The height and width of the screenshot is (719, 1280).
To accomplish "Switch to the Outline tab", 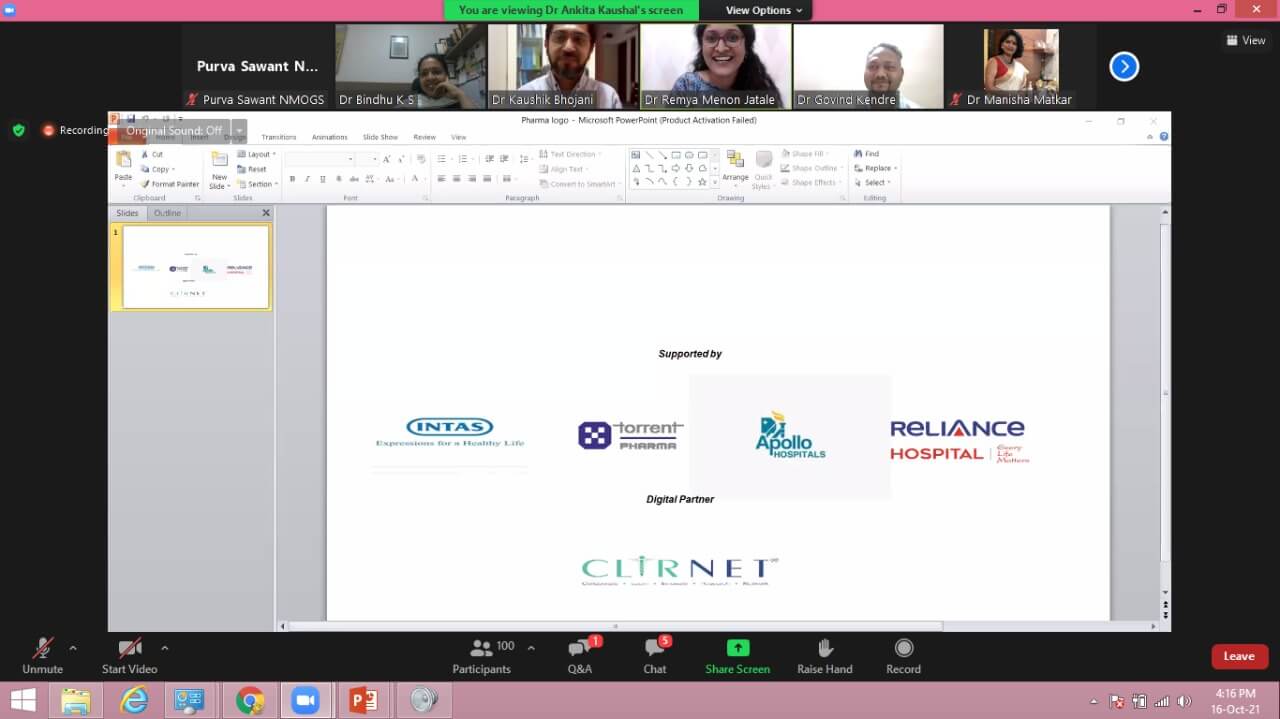I will click(x=167, y=213).
